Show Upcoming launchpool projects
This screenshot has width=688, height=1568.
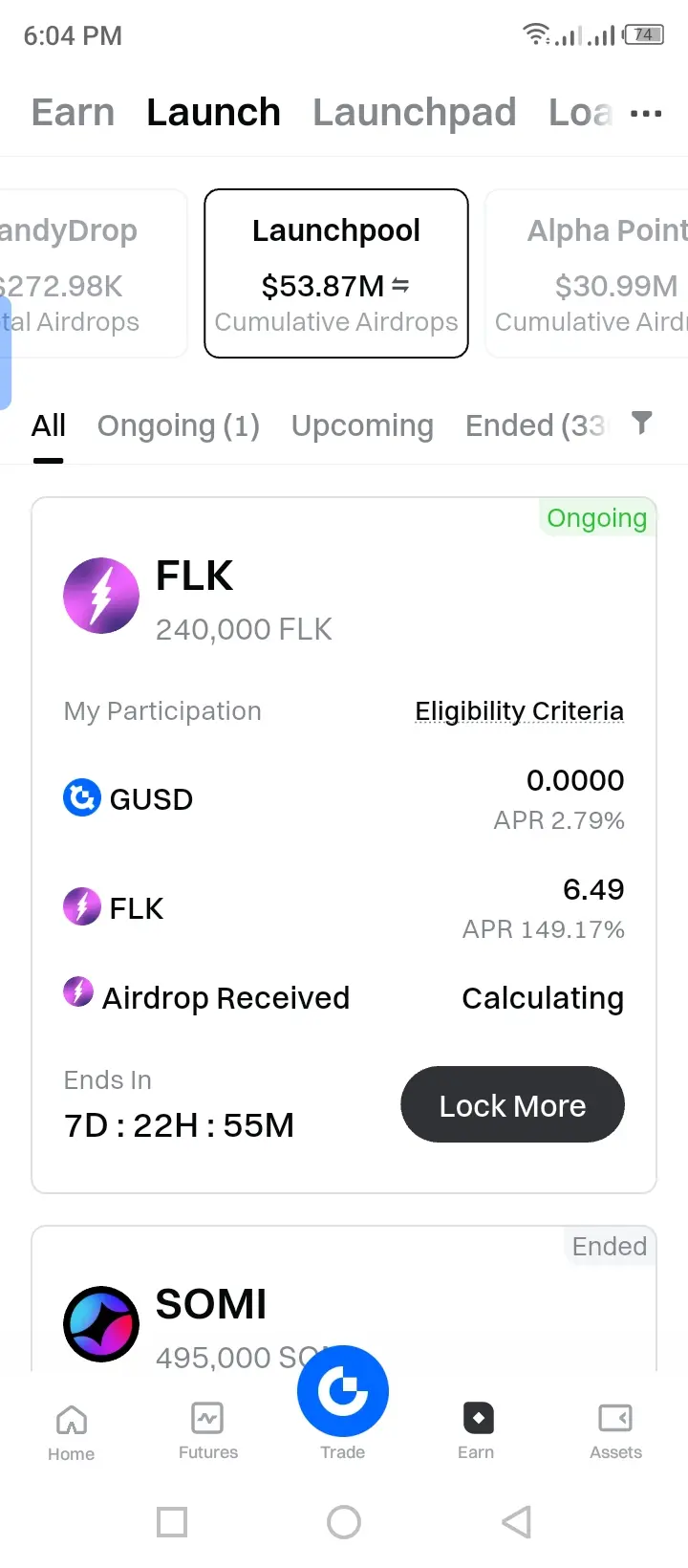click(x=362, y=425)
